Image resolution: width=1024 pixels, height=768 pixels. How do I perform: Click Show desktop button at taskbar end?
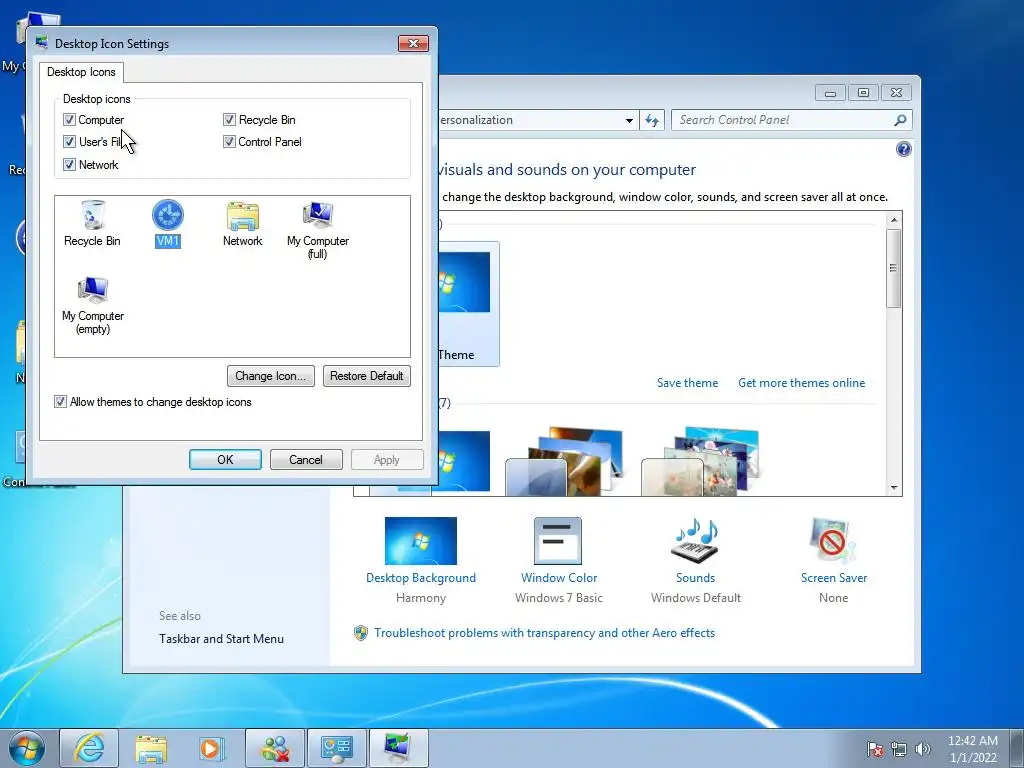(1017, 748)
